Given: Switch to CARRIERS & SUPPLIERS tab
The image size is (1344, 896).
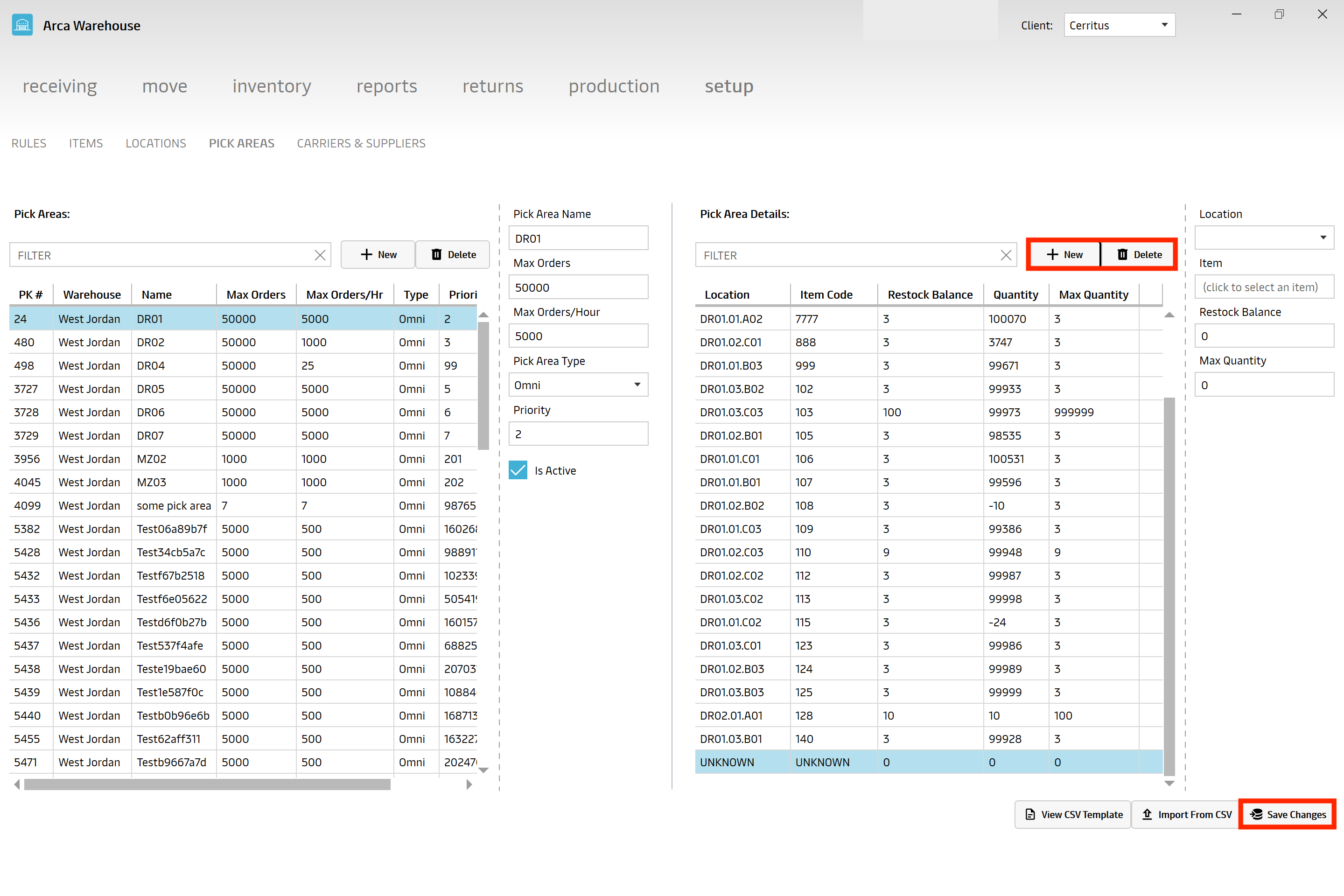Looking at the screenshot, I should pyautogui.click(x=361, y=143).
